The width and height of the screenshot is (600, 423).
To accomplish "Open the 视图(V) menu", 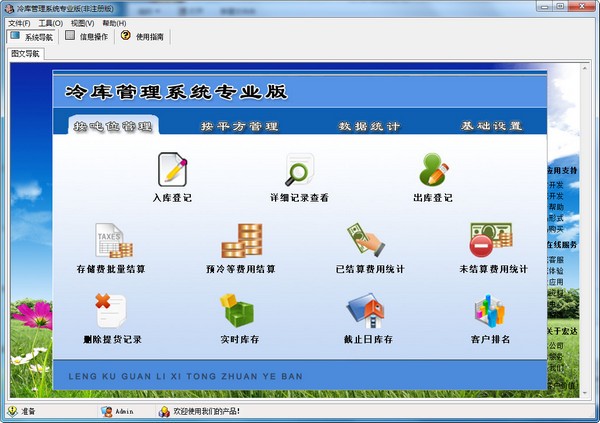I will coord(82,23).
